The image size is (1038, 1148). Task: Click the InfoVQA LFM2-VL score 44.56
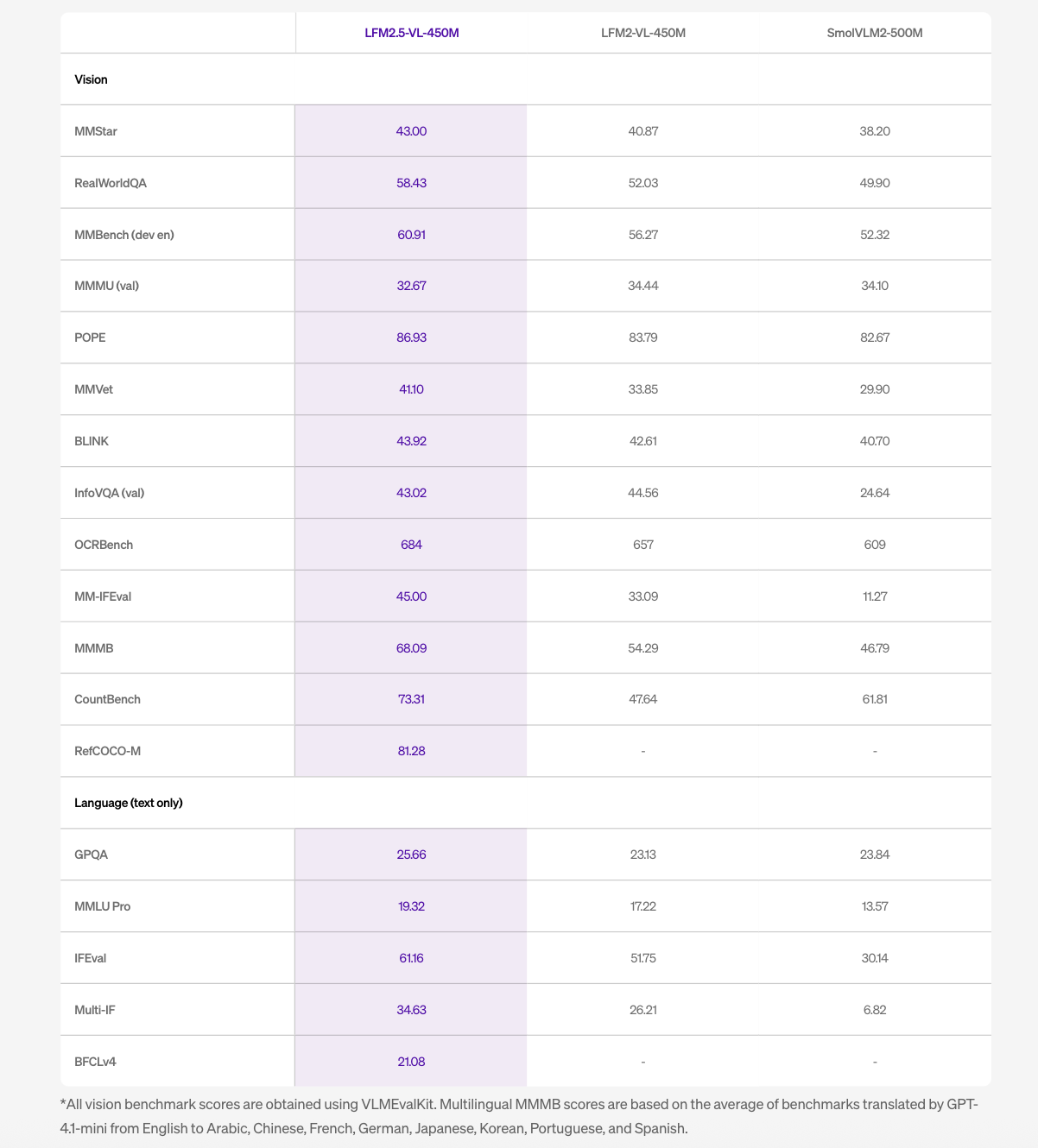pyautogui.click(x=643, y=493)
